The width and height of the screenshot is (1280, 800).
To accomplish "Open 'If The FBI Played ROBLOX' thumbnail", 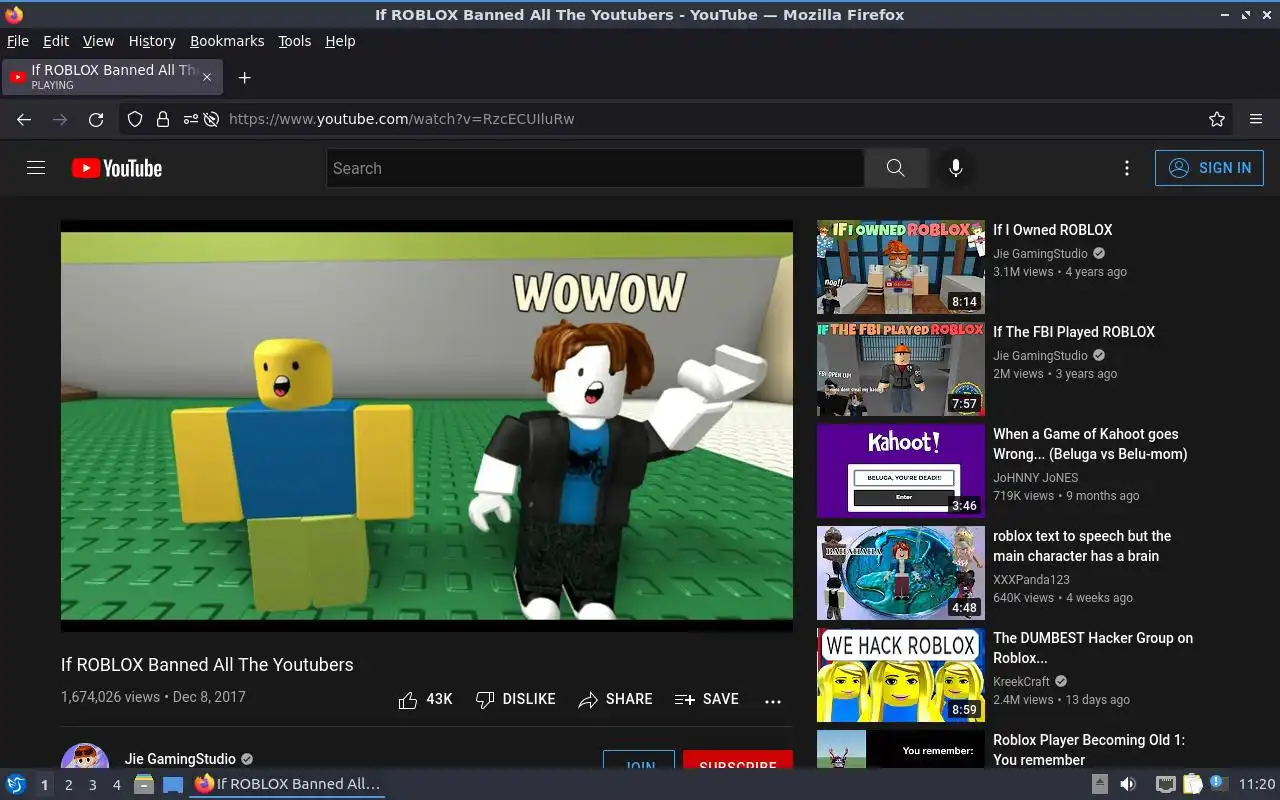I will [901, 369].
